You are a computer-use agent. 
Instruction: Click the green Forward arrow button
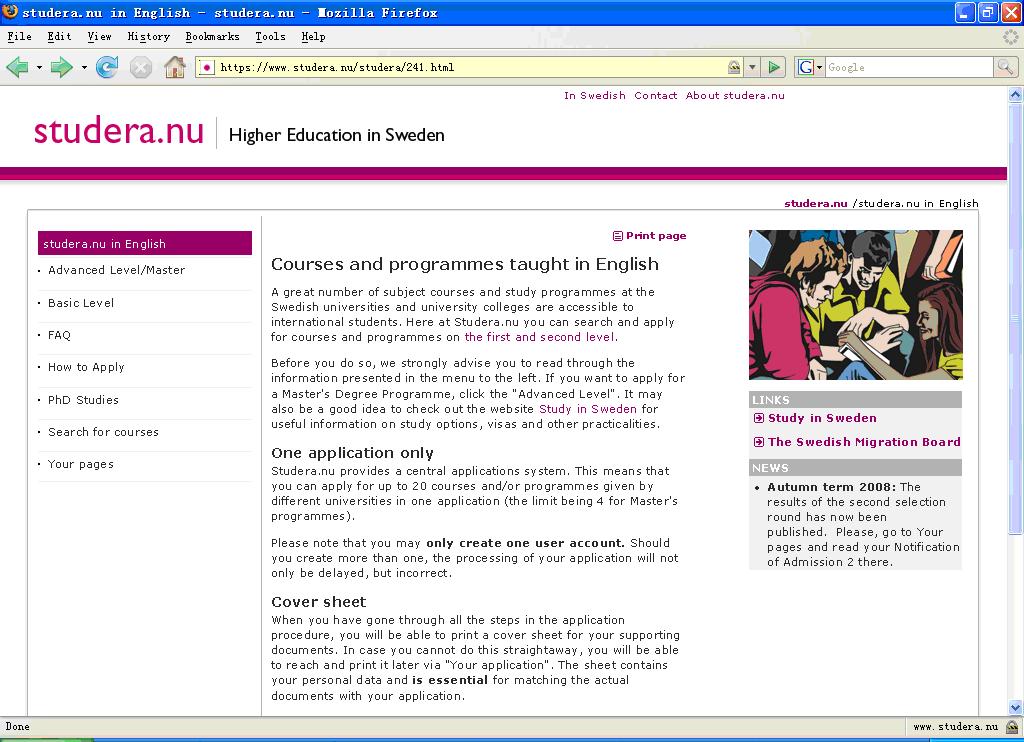pos(61,67)
